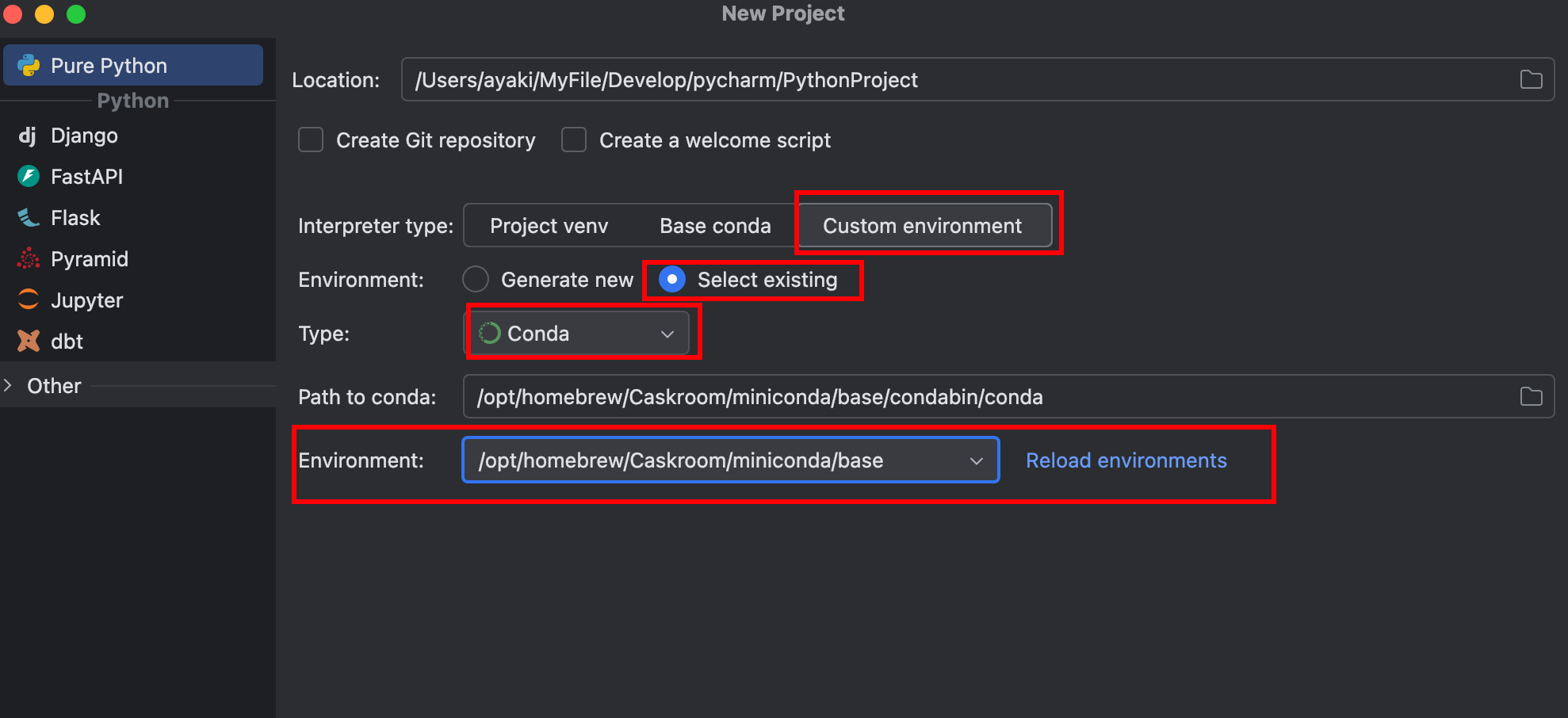Click the dbt label in the sidebar

point(67,342)
